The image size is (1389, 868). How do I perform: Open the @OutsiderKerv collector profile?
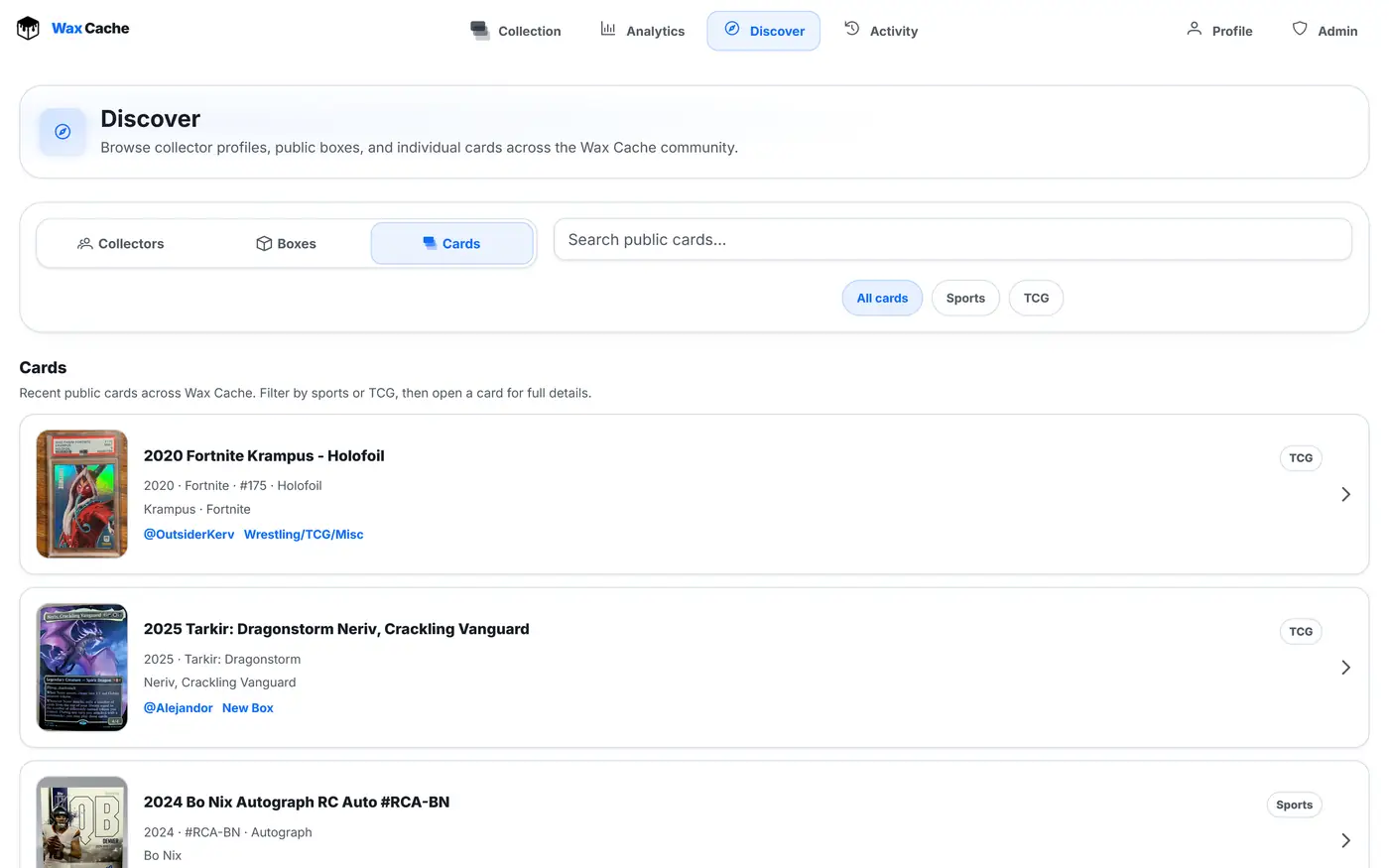189,535
